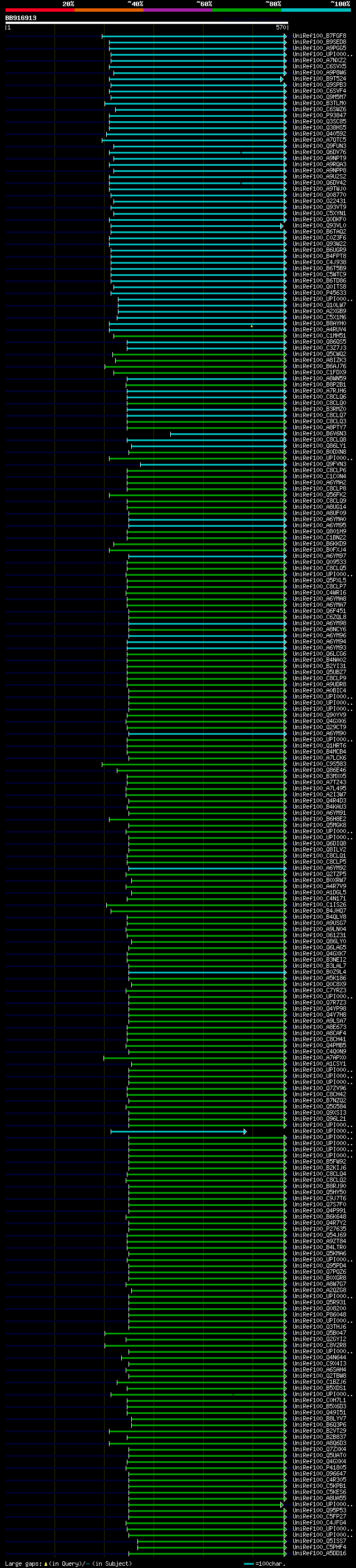This screenshot has height=1568, width=356.
Task: Click hit label UniRef100_Q3THJ6
Action: (x=319, y=1327)
